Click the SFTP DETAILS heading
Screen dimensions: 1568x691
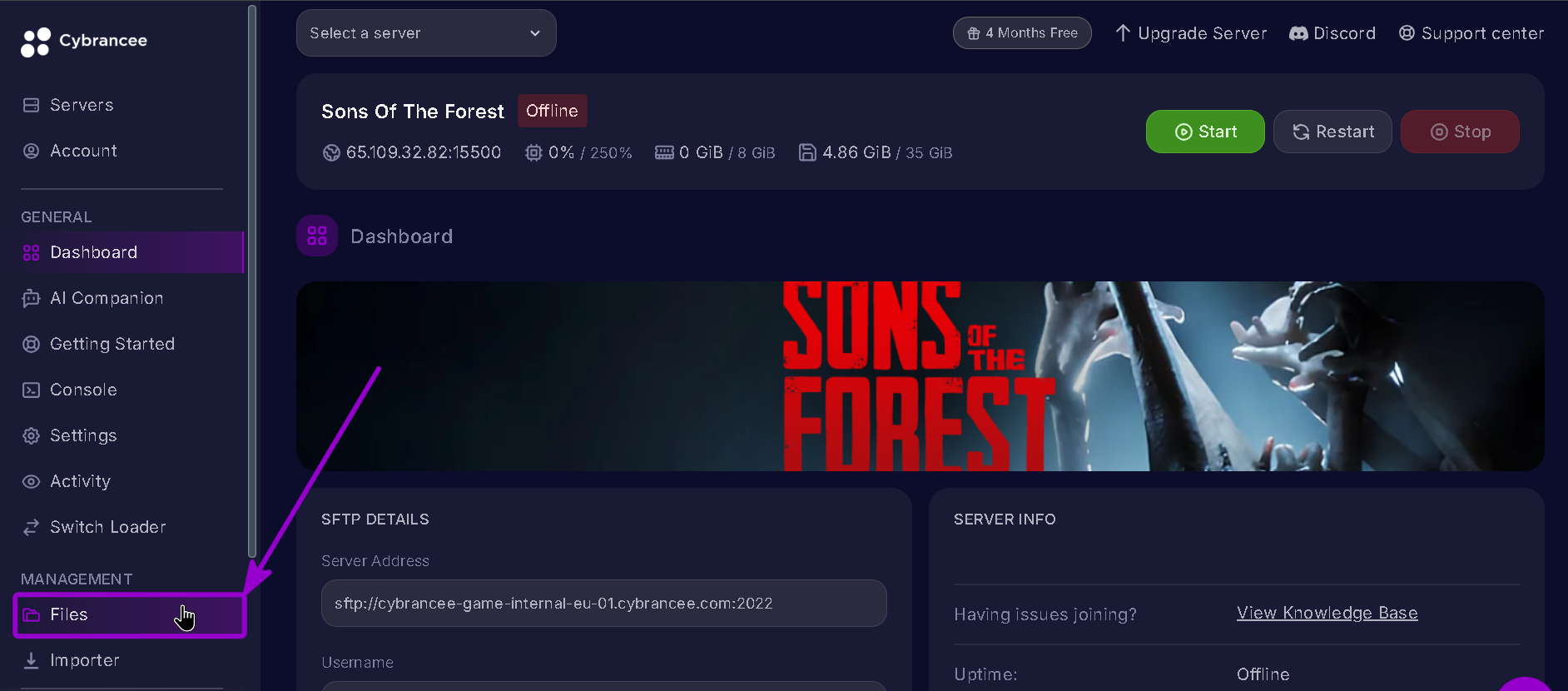[x=375, y=519]
